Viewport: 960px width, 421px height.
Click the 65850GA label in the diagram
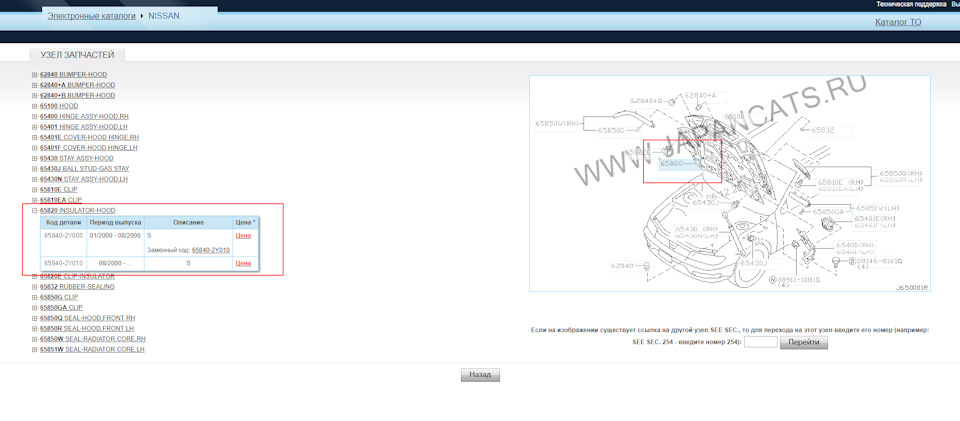click(x=830, y=211)
